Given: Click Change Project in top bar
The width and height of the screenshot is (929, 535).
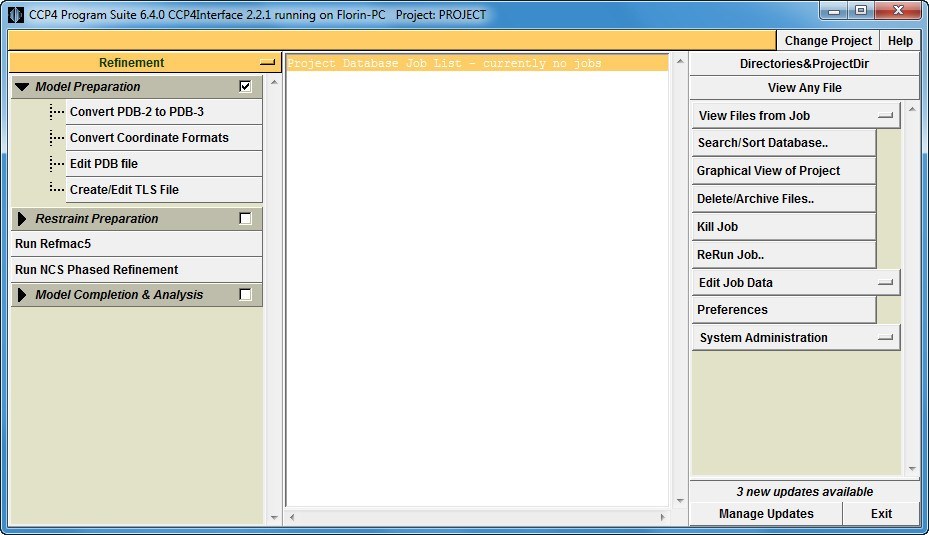Looking at the screenshot, I should [x=828, y=41].
